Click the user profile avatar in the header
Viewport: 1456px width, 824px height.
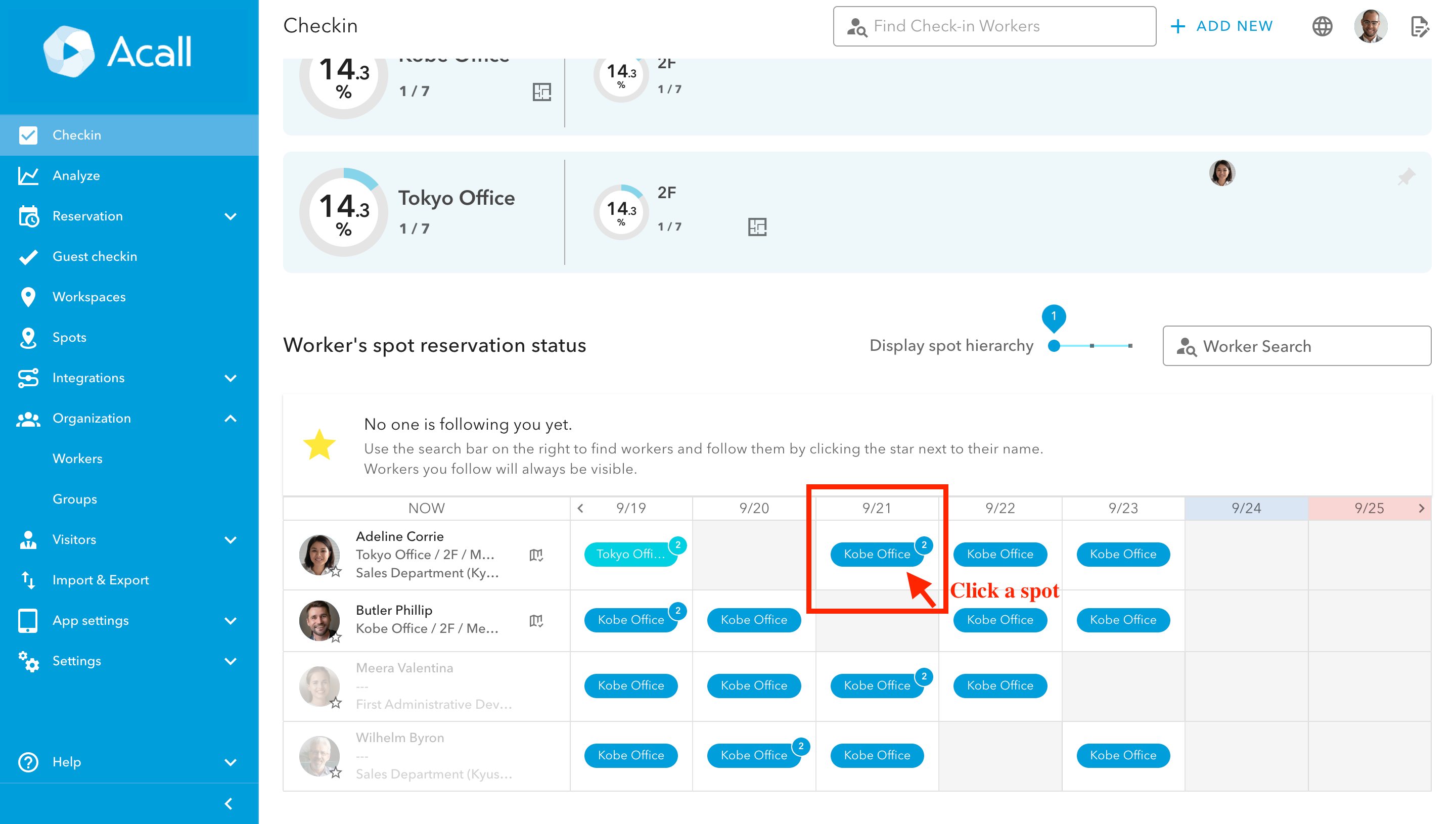pos(1370,27)
